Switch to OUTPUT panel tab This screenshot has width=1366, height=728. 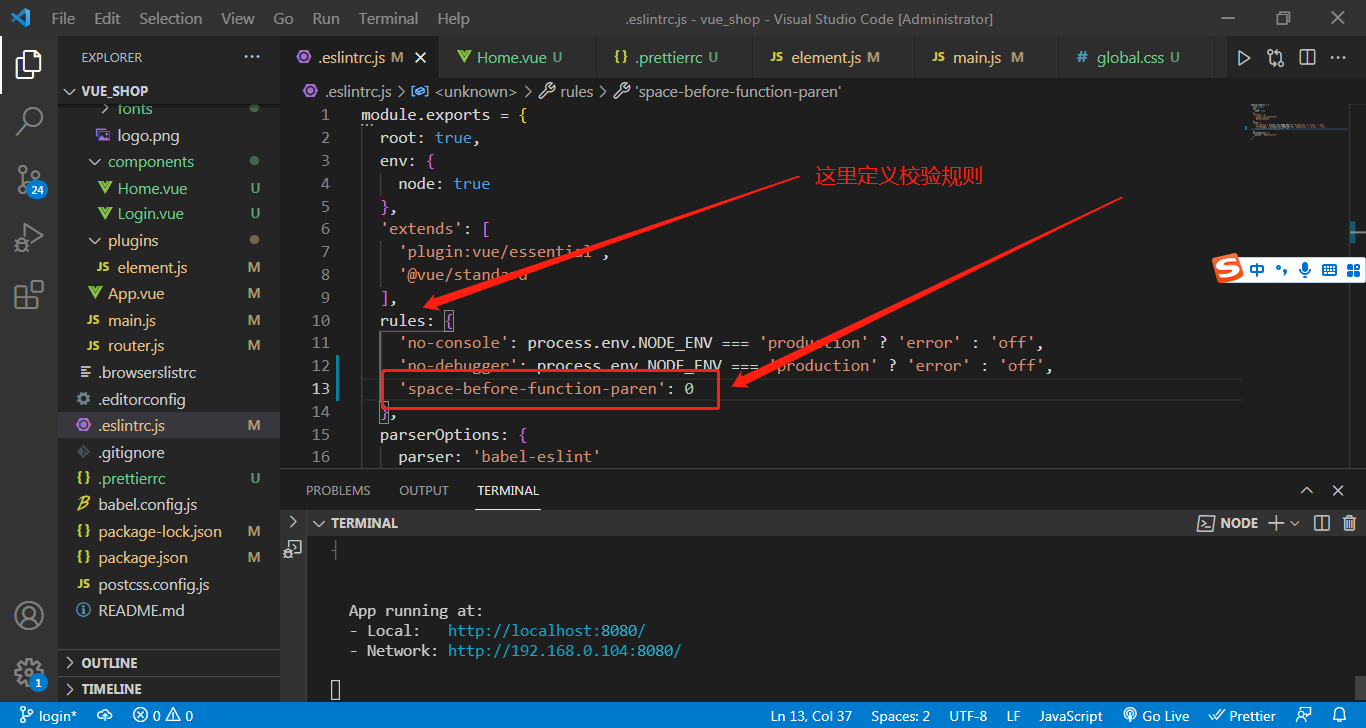click(424, 491)
